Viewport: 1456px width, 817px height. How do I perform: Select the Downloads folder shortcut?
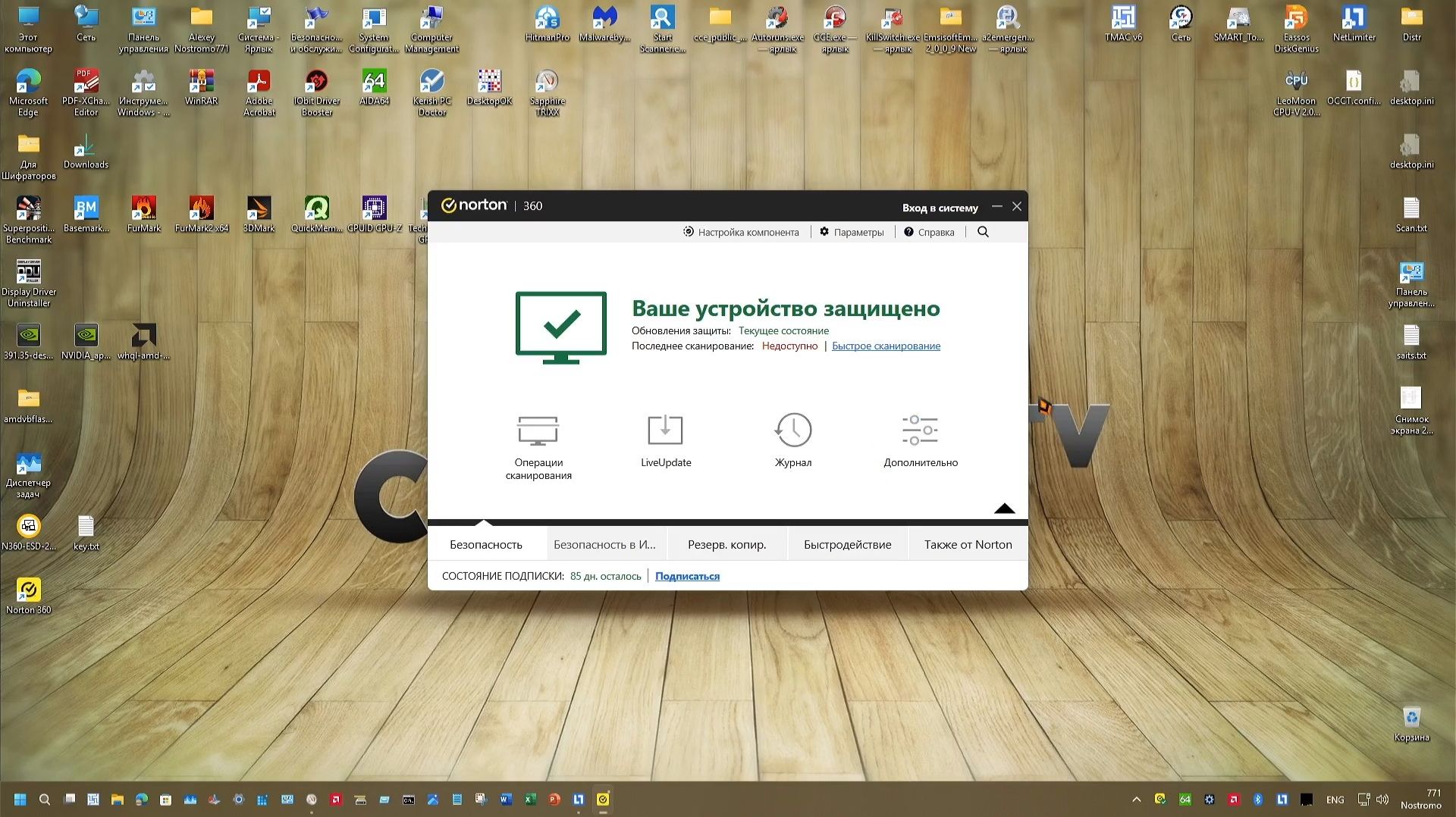point(86,152)
